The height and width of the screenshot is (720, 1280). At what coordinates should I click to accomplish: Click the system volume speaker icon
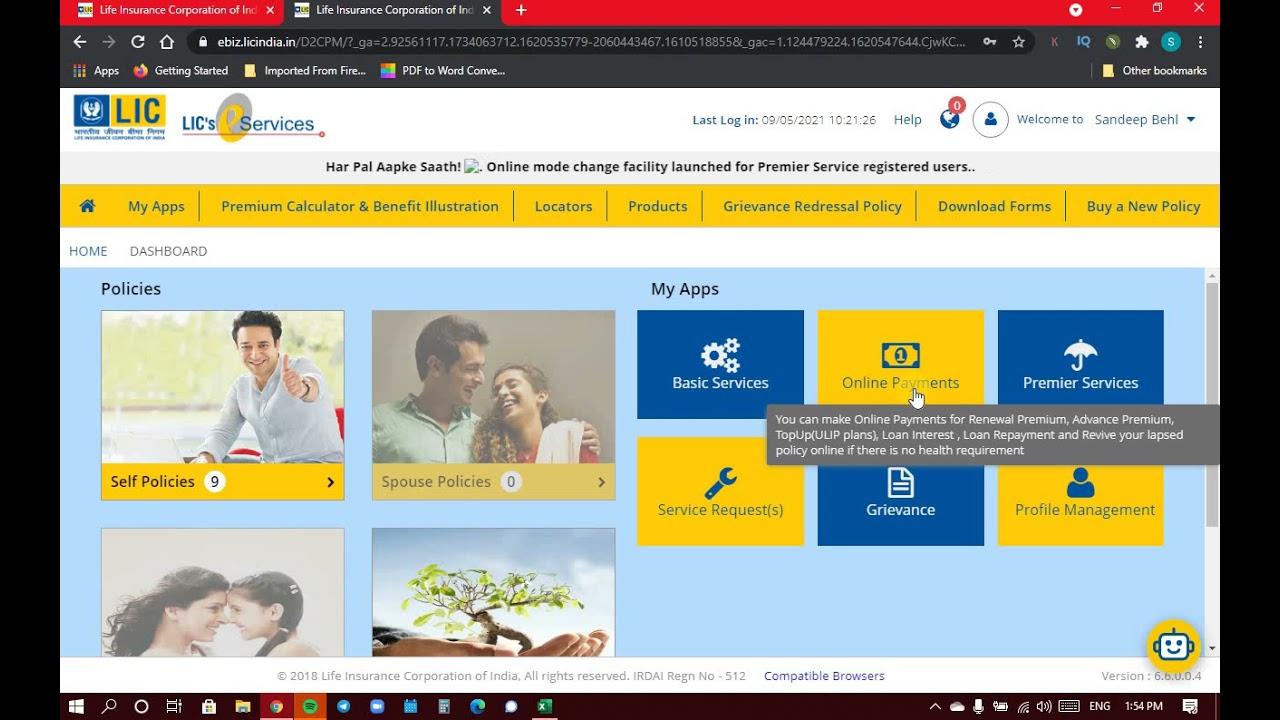coord(1044,706)
